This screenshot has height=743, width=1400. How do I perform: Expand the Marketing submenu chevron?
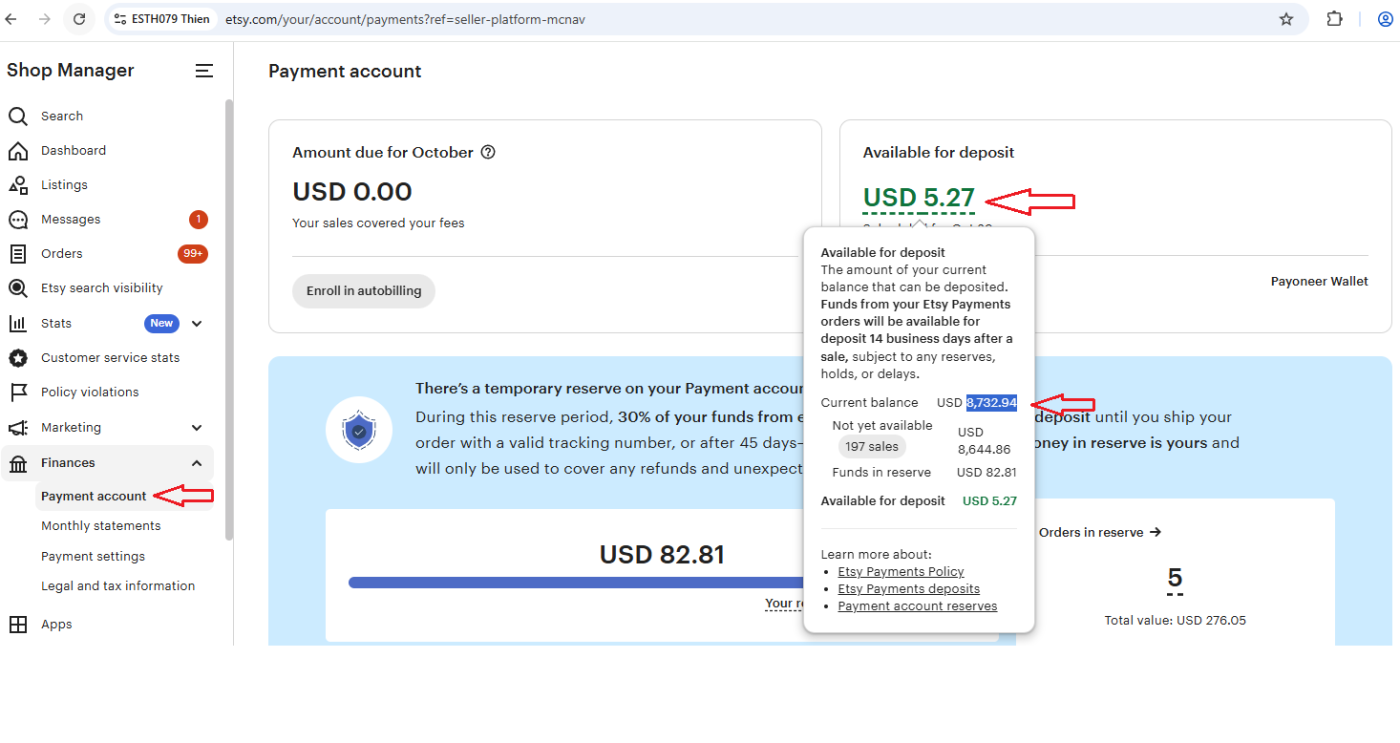click(197, 428)
